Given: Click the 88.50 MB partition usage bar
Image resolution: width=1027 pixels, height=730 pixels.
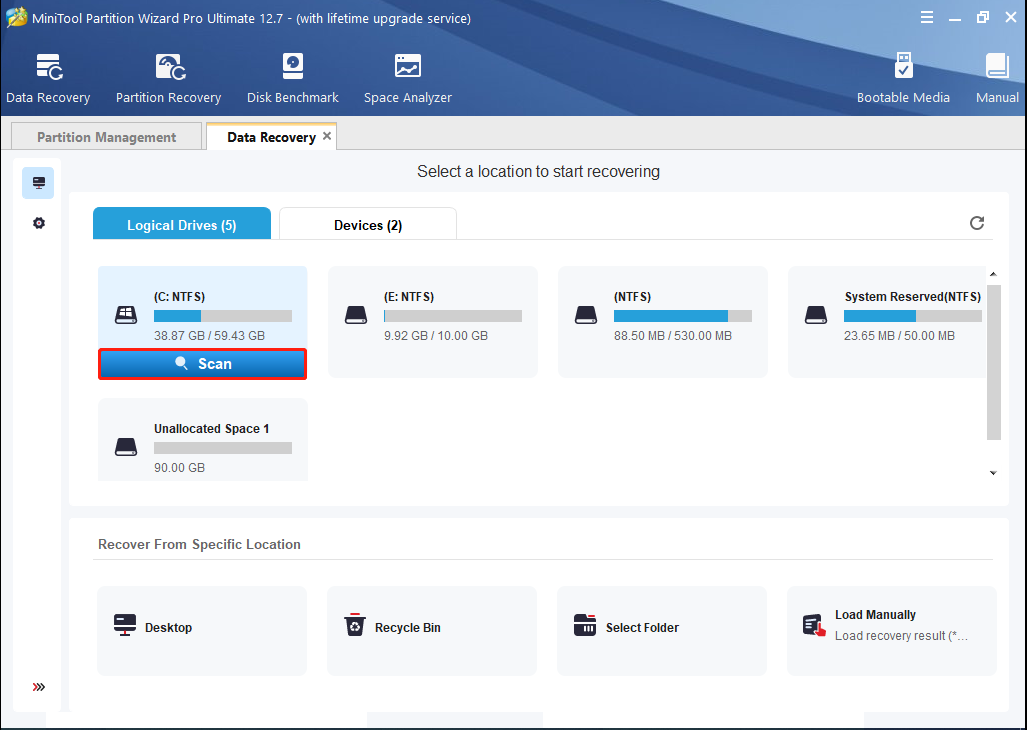Looking at the screenshot, I should [x=682, y=316].
